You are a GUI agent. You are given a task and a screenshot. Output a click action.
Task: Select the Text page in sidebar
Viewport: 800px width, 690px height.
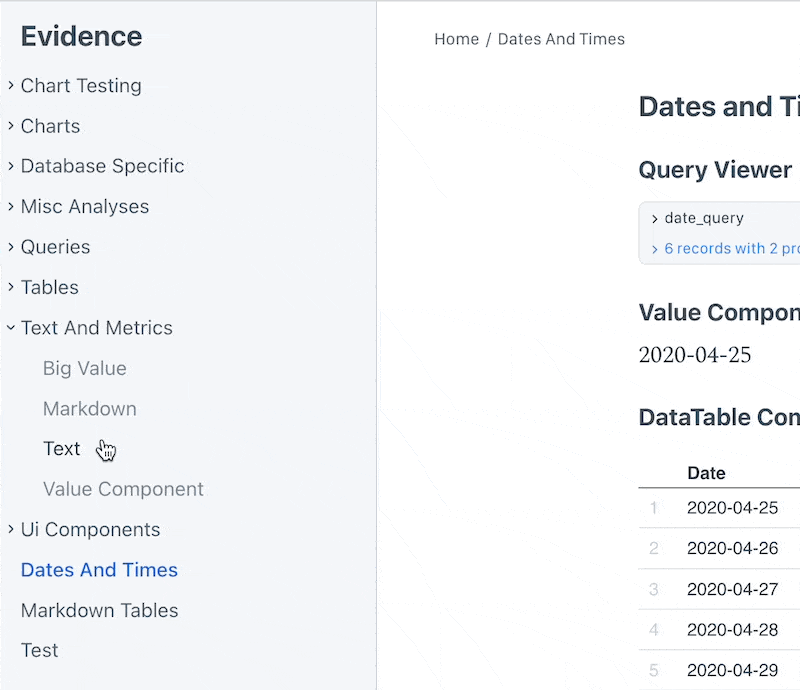point(61,449)
